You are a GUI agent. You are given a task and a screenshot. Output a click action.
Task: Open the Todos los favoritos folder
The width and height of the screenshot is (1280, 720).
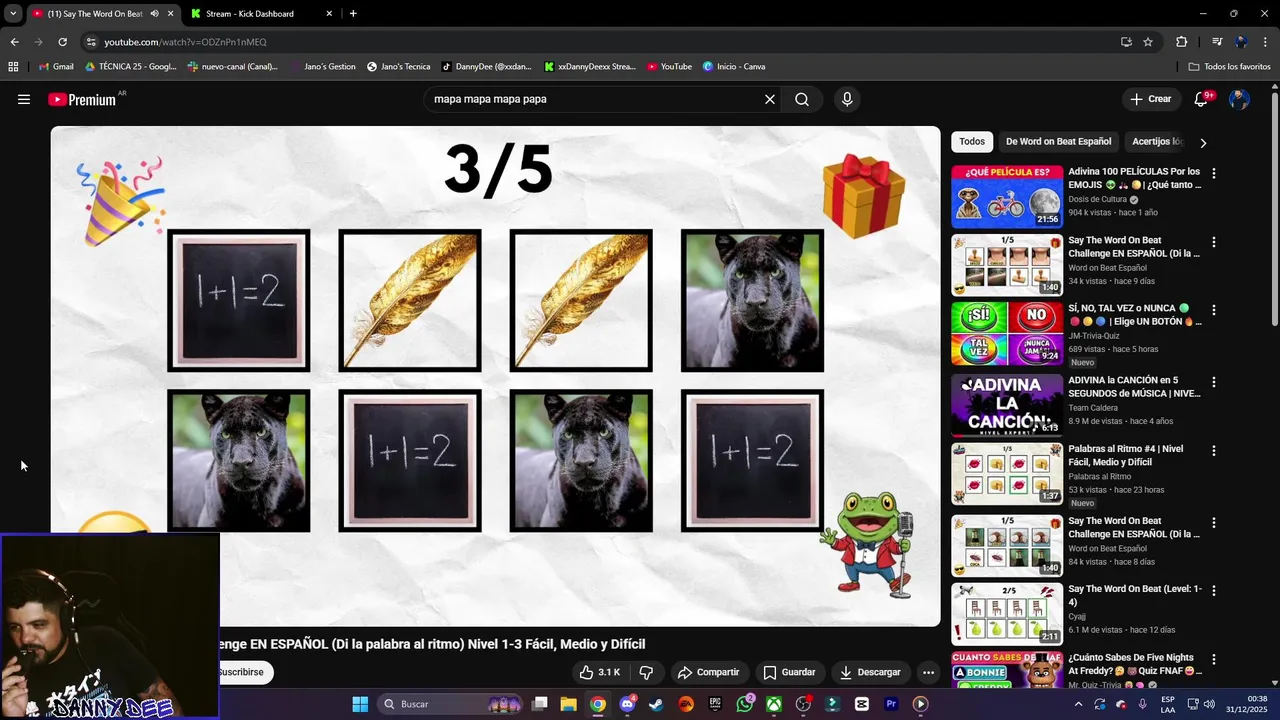coord(1229,67)
